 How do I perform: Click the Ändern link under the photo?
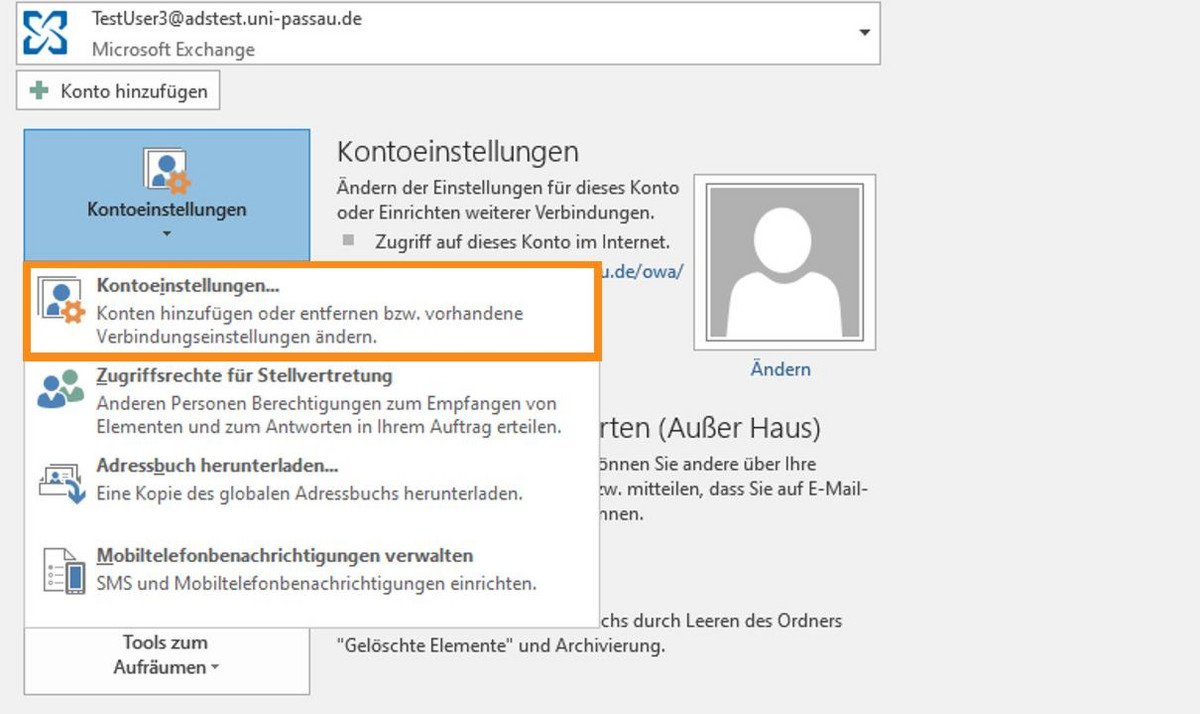point(780,369)
